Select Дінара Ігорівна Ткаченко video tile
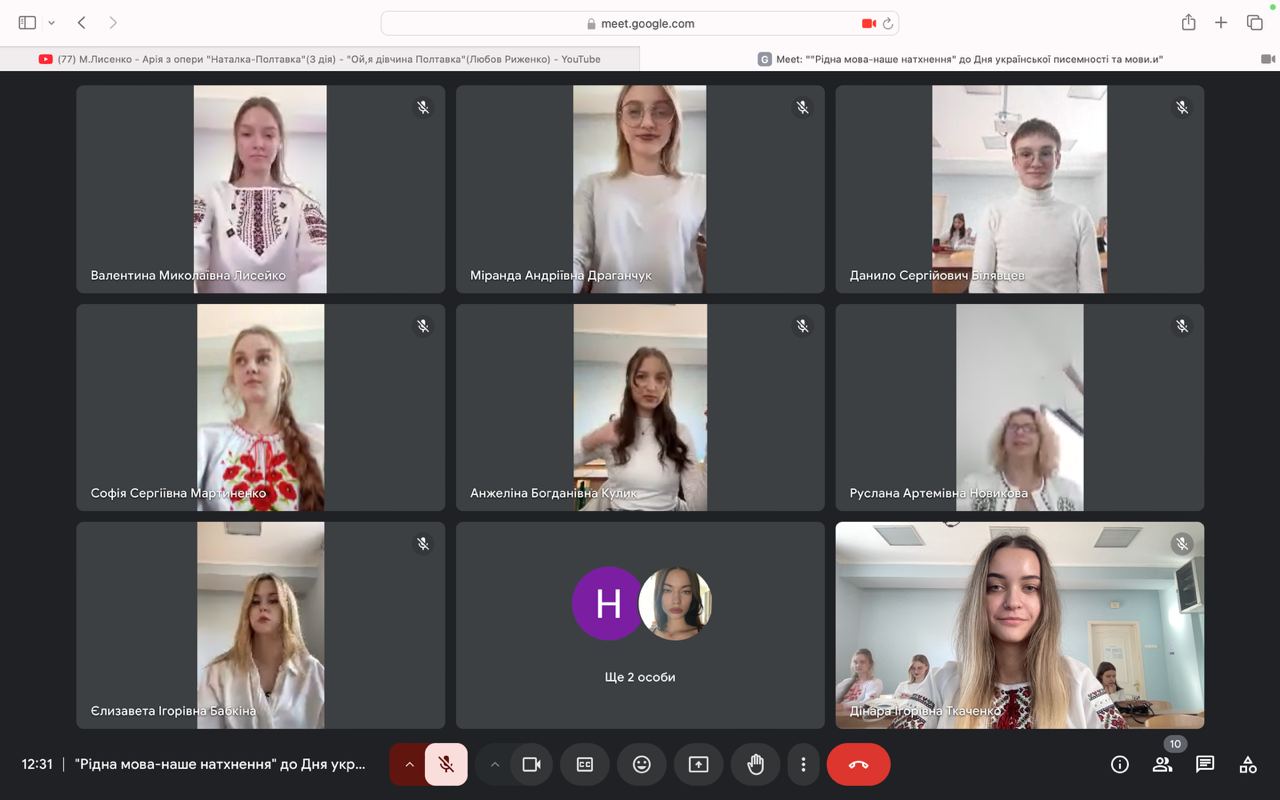Screen dimensions: 1280x800 point(1020,625)
